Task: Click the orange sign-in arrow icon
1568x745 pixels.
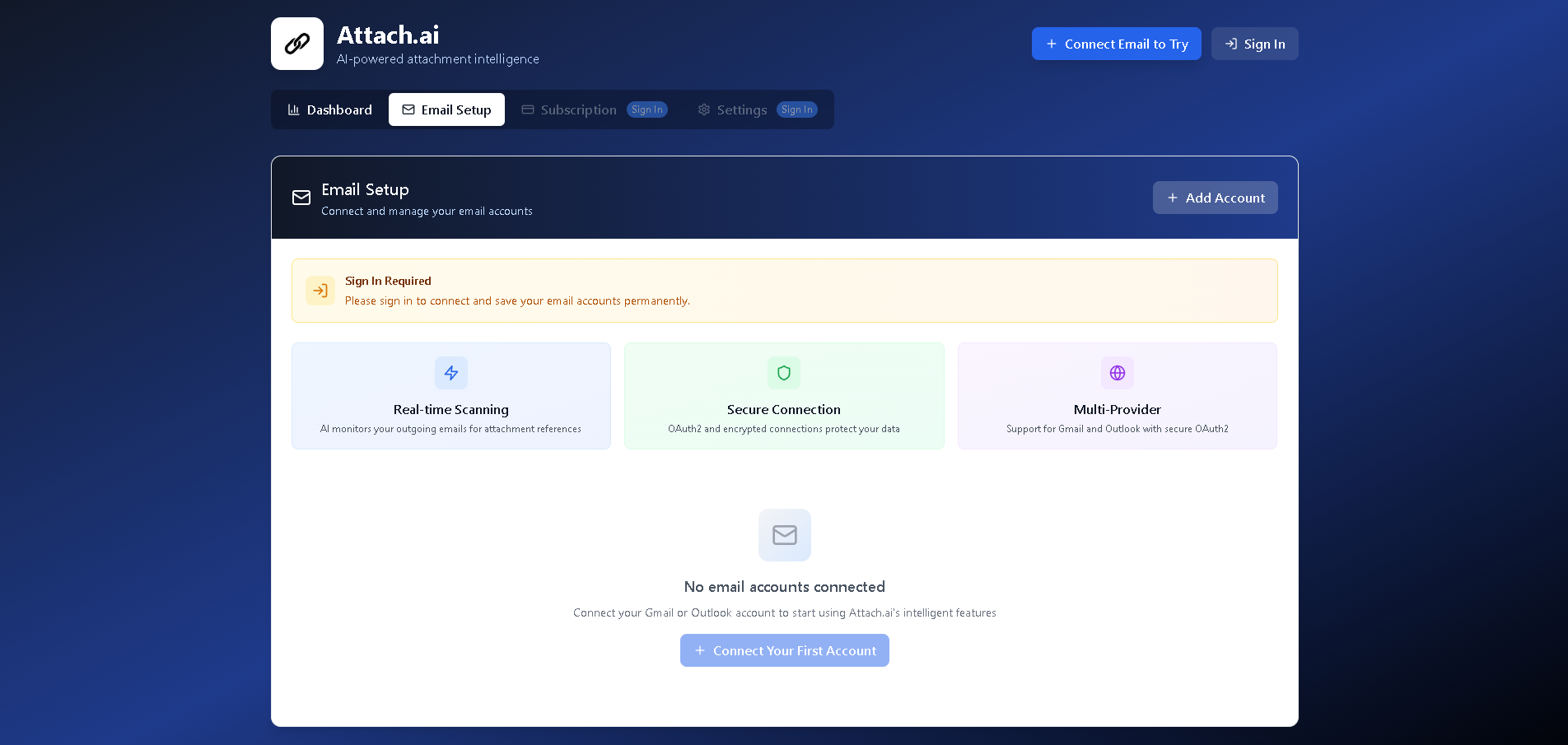Action: (x=320, y=291)
